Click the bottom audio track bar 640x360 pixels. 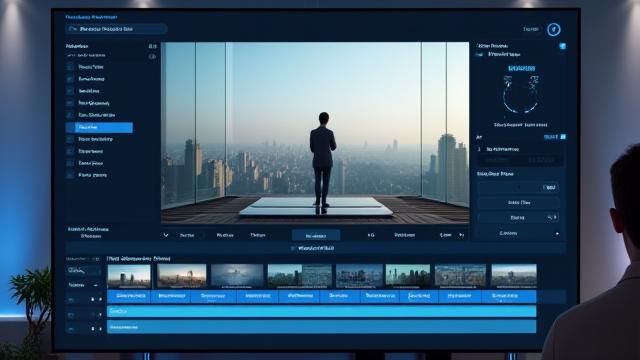322,327
